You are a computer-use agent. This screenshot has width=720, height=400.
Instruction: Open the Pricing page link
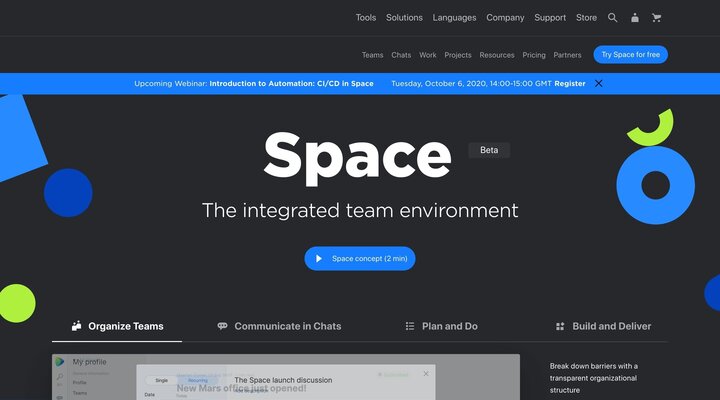point(534,55)
